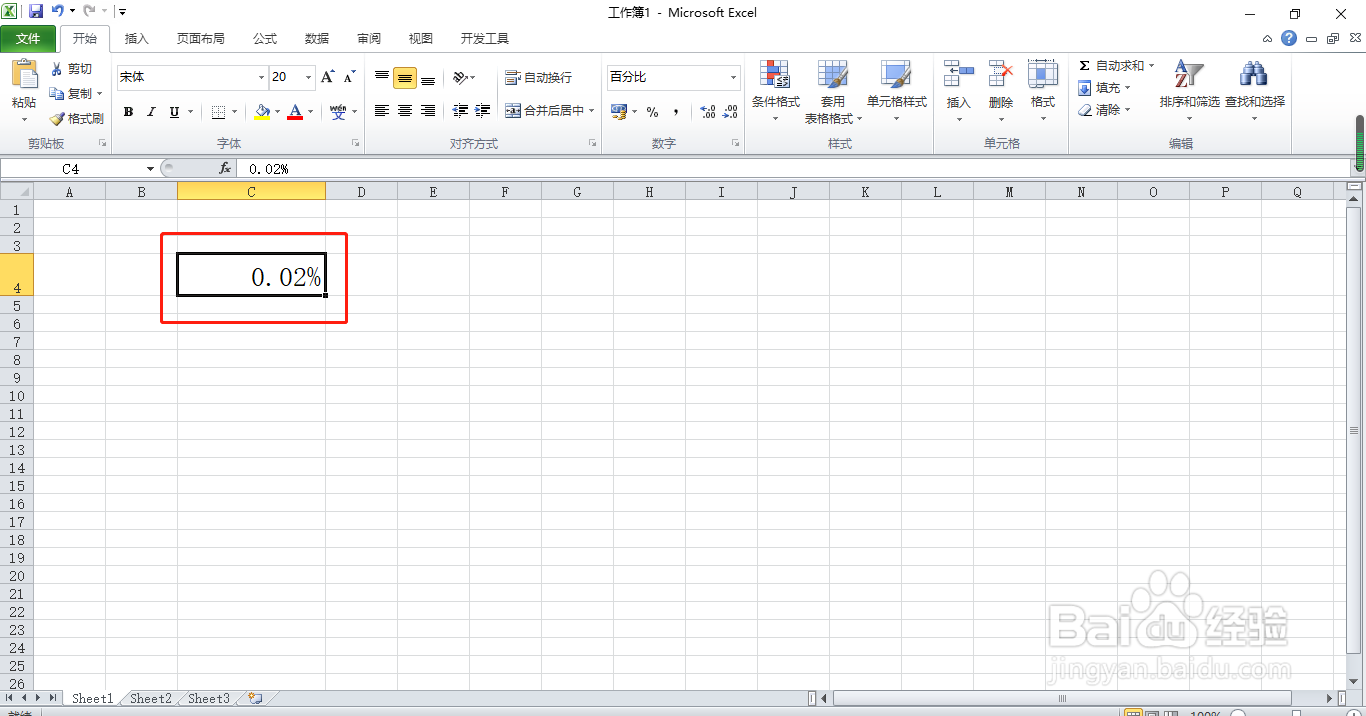Open the Fill (填充) menu

1104,88
